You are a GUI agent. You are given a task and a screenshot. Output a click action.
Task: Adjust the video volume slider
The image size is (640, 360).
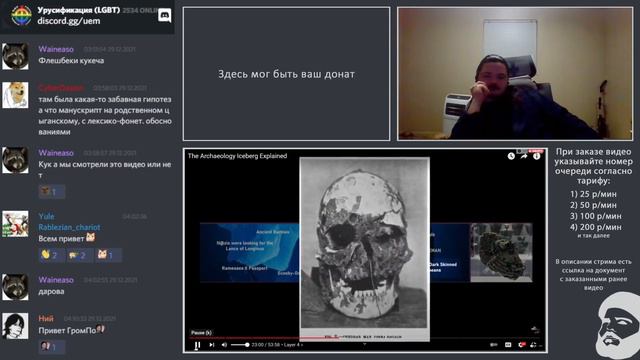tap(240, 345)
